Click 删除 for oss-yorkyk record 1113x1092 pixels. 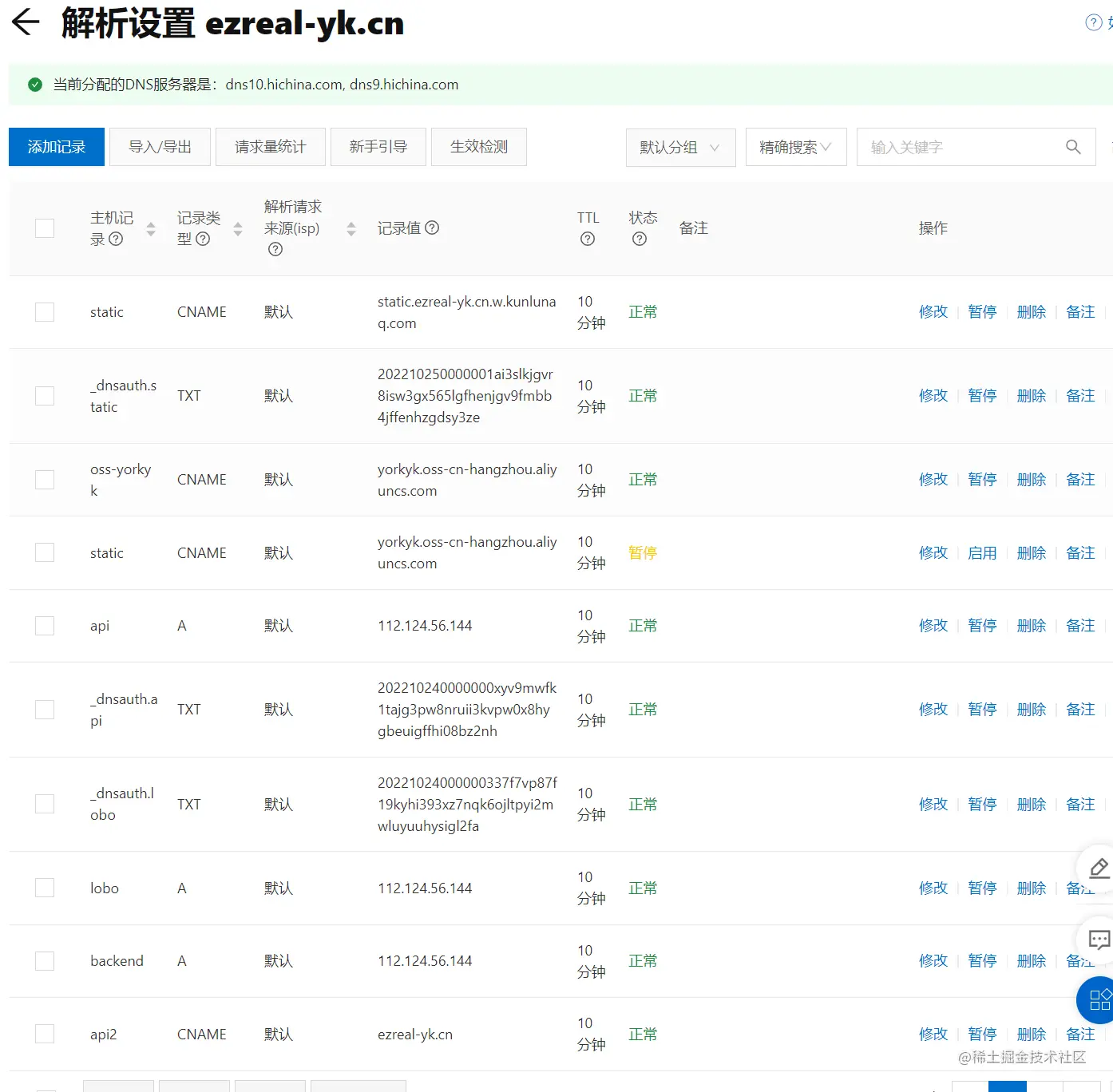pyautogui.click(x=1032, y=480)
